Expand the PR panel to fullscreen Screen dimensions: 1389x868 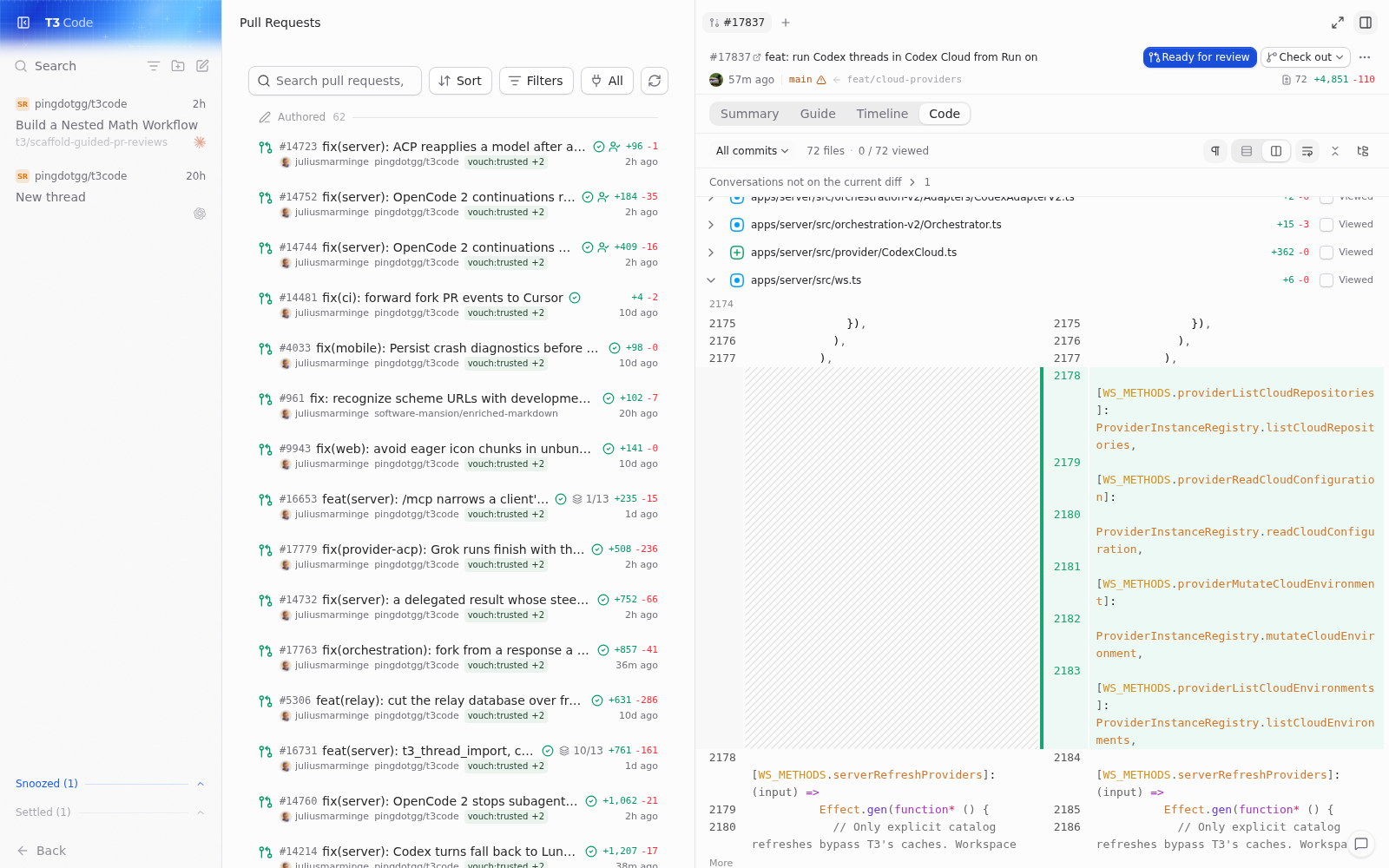tap(1338, 23)
